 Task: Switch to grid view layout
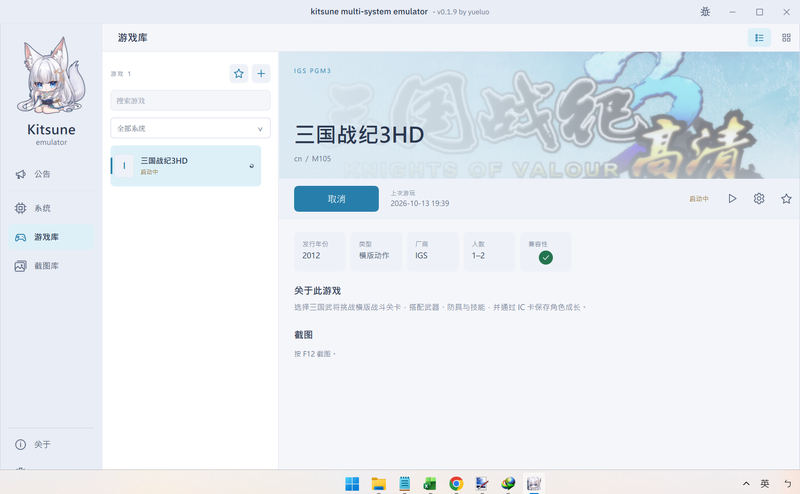(x=786, y=38)
